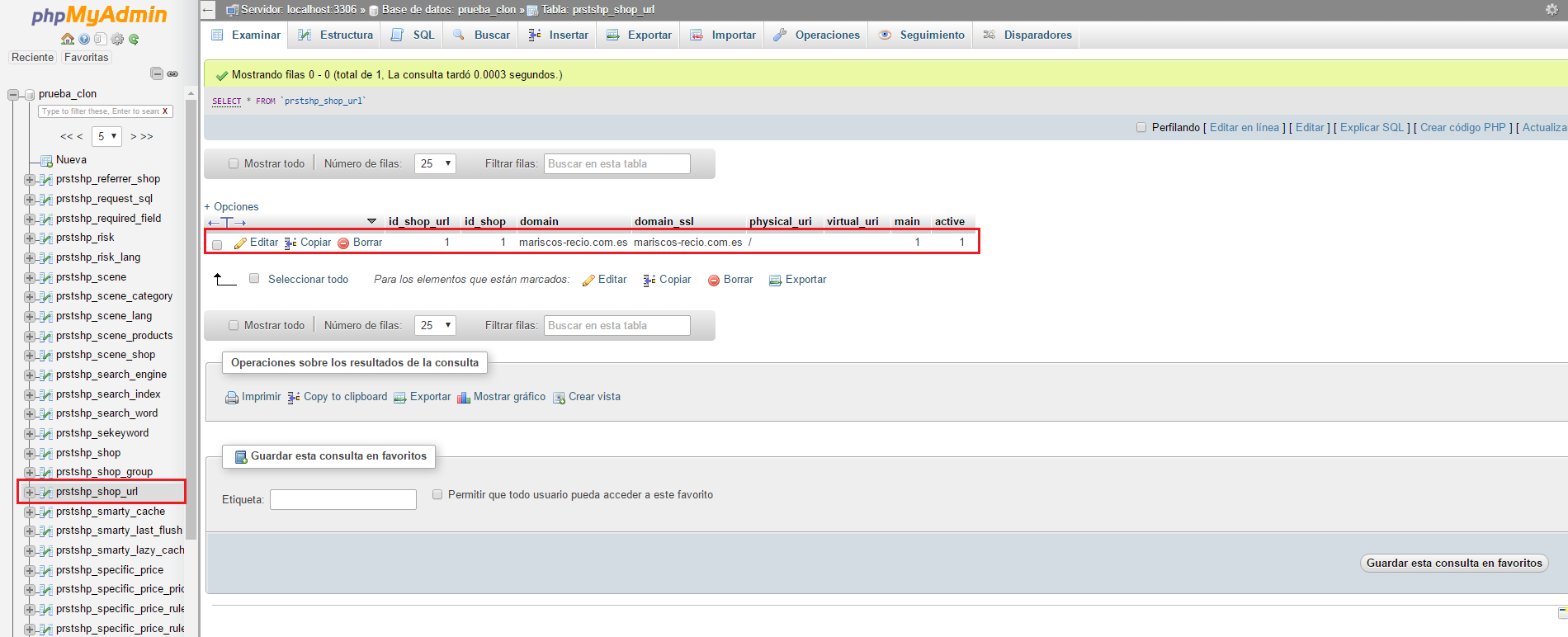Expand prstshp_search_engine tree node
Viewport: 1568px width, 637px height.
click(30, 375)
